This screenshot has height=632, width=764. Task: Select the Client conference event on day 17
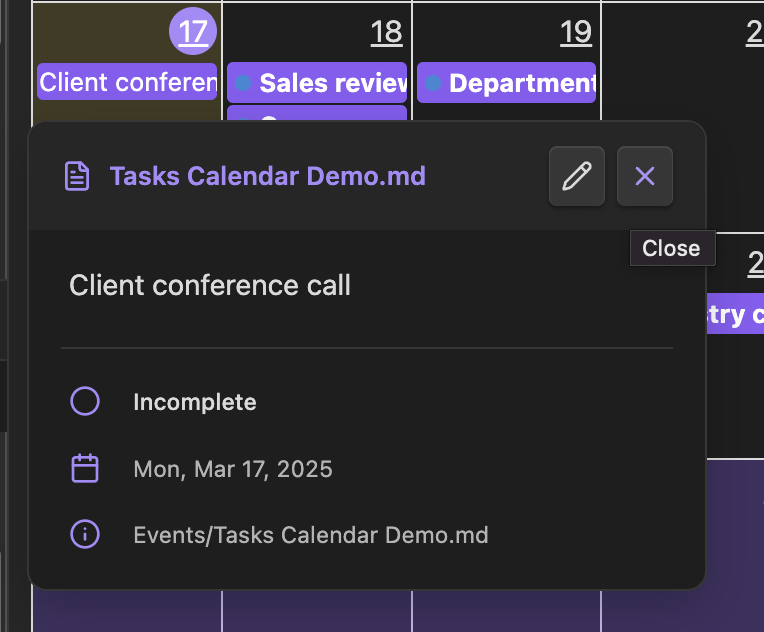(127, 82)
